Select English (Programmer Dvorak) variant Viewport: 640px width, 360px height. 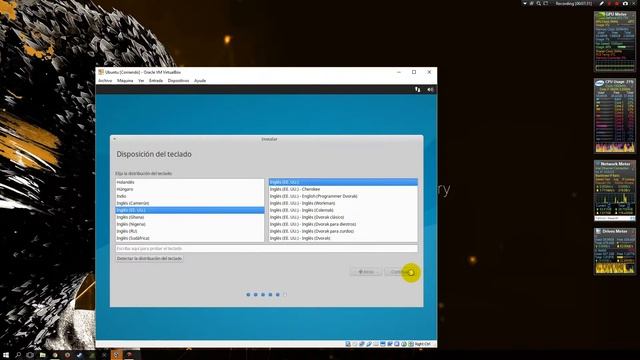pyautogui.click(x=343, y=196)
